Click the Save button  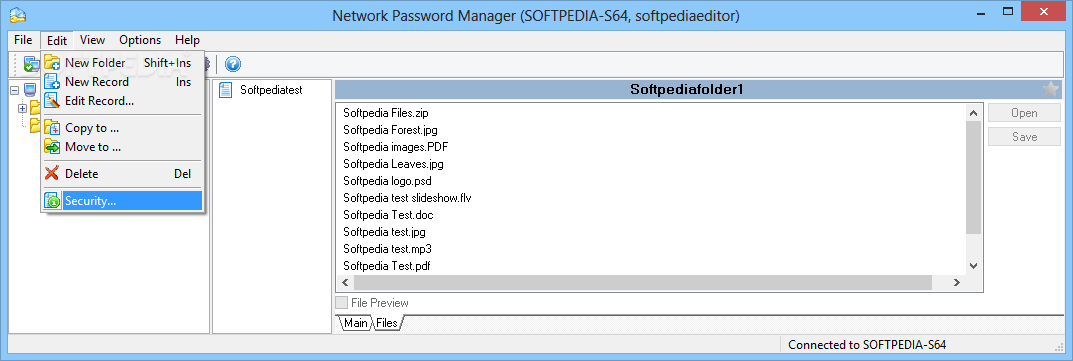click(x=1024, y=137)
